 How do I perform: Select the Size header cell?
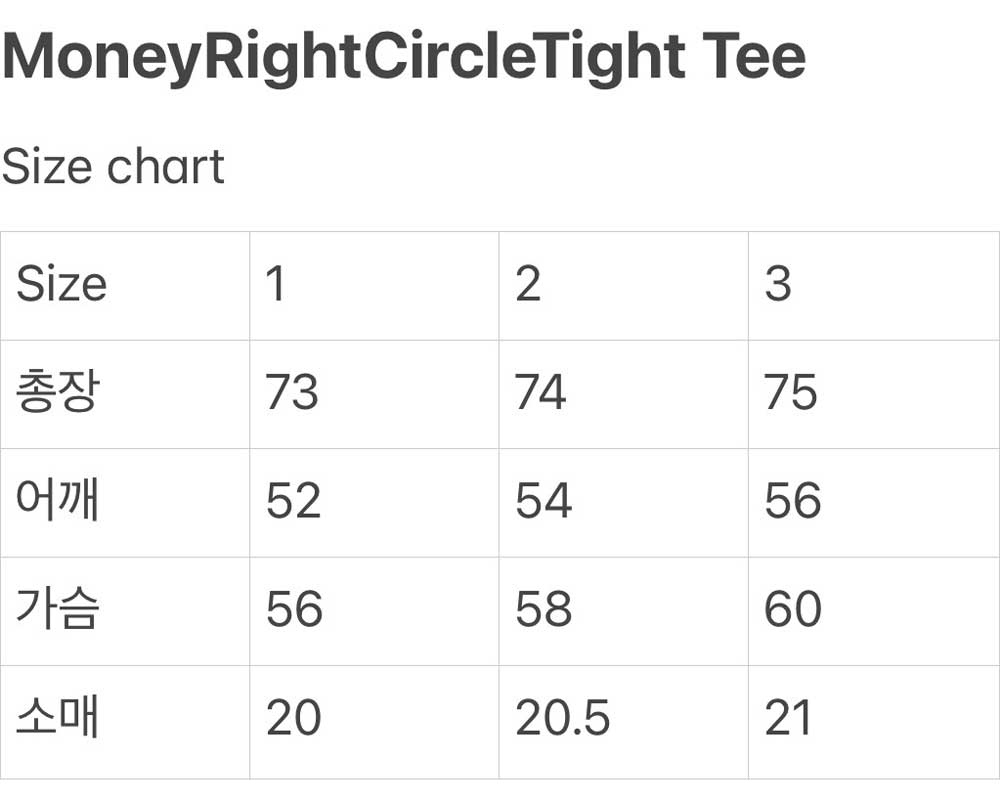click(x=61, y=284)
